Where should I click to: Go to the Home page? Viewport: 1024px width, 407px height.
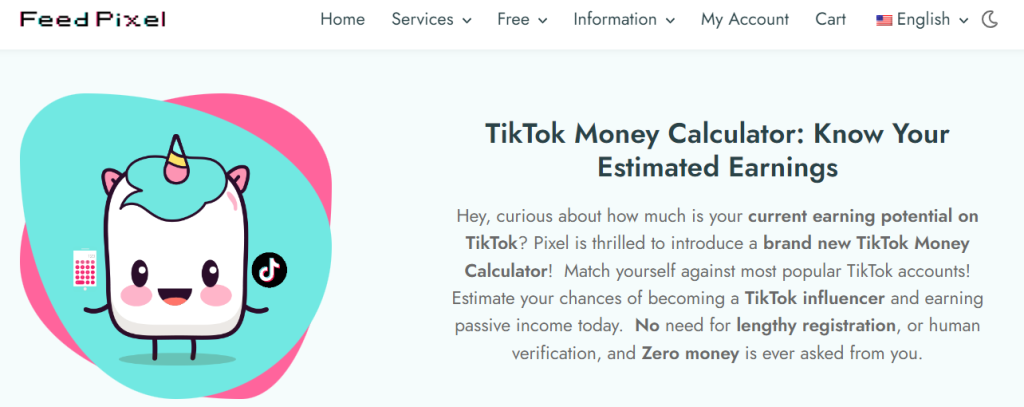click(342, 20)
